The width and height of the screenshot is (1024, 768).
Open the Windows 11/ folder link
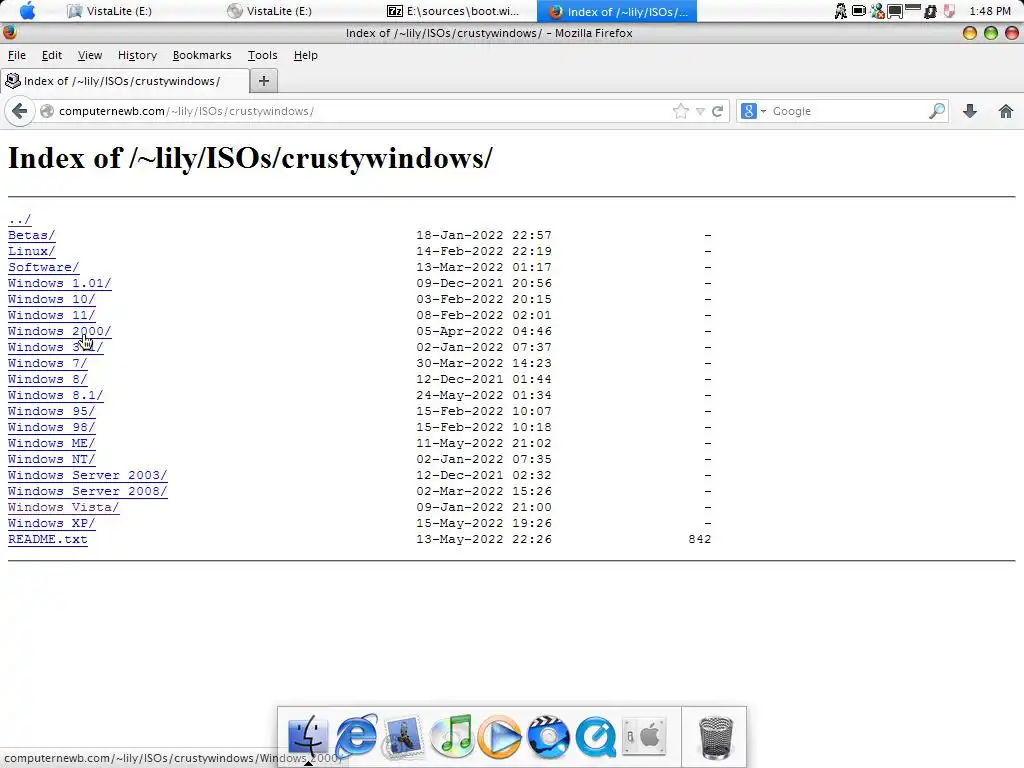52,315
